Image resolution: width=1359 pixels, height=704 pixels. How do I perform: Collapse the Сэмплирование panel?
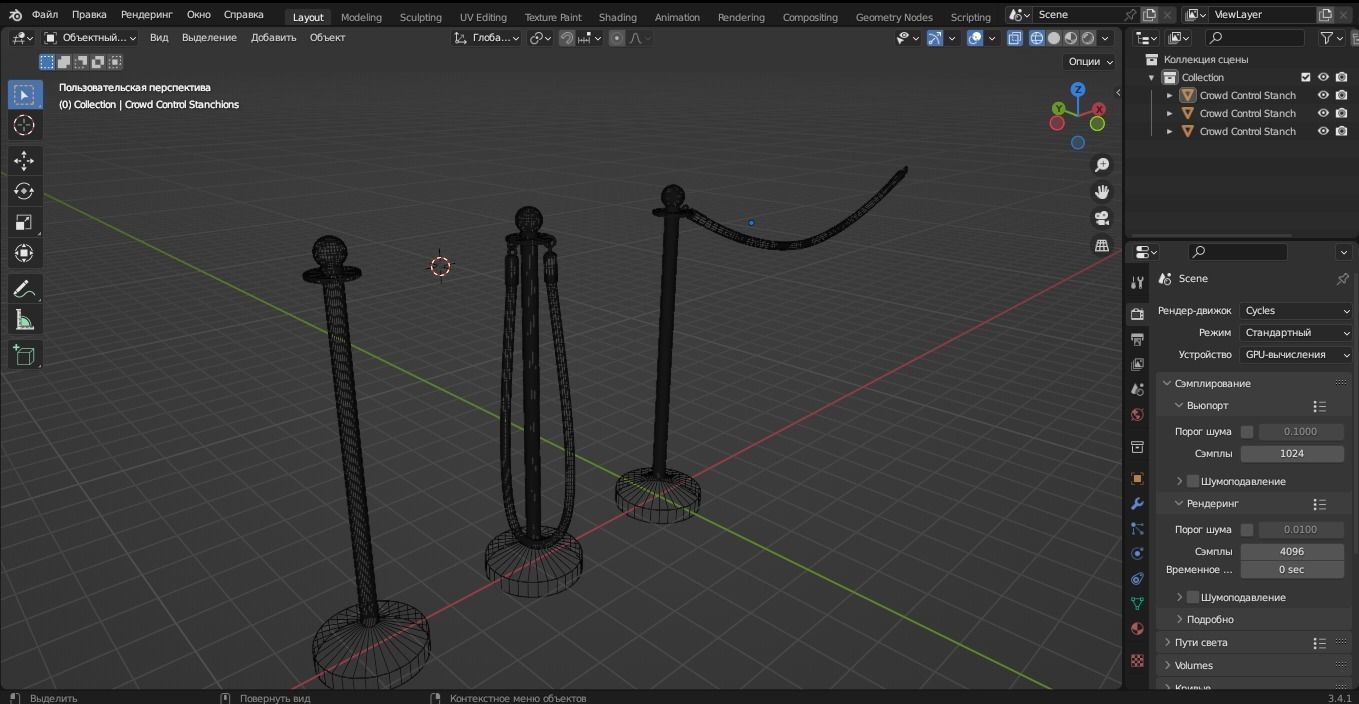pyautogui.click(x=1166, y=384)
